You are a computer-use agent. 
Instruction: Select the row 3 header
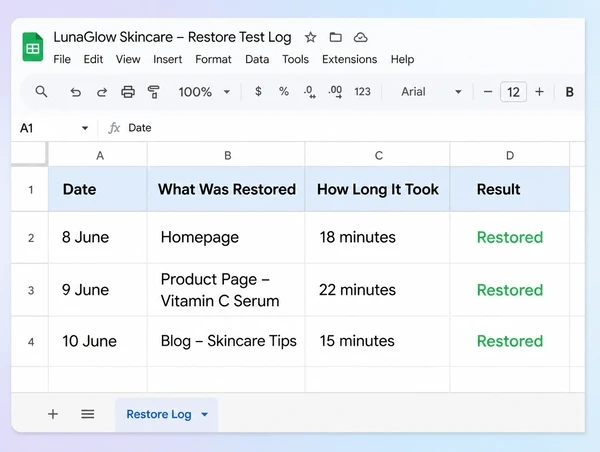[x=30, y=290]
